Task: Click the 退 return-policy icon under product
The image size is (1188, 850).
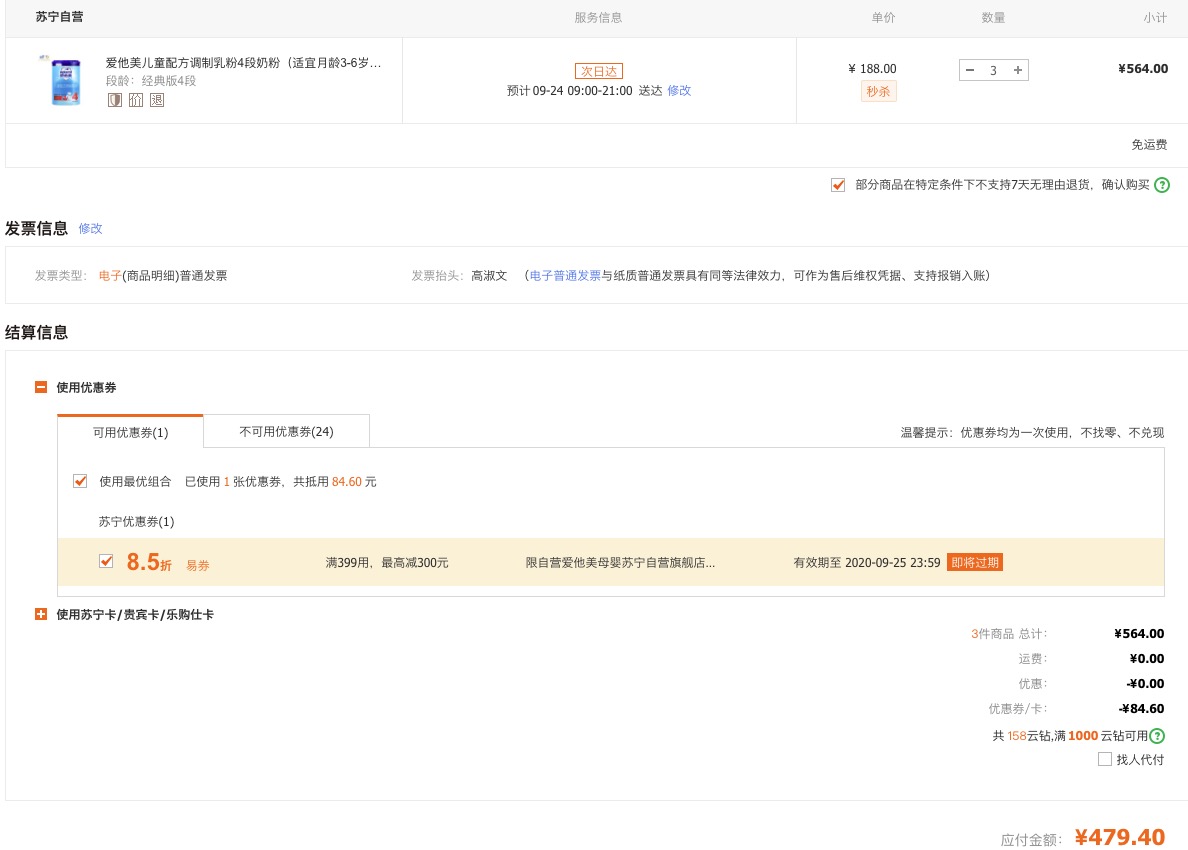Action: pyautogui.click(x=157, y=100)
